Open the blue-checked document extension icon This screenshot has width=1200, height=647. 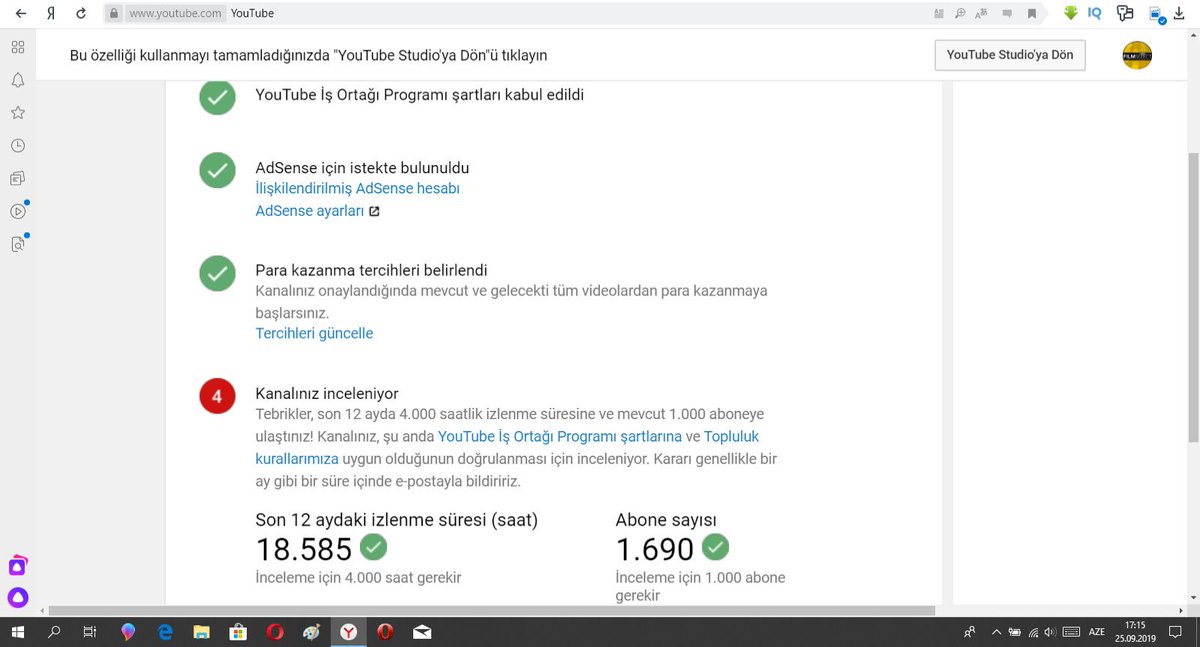coord(1156,14)
